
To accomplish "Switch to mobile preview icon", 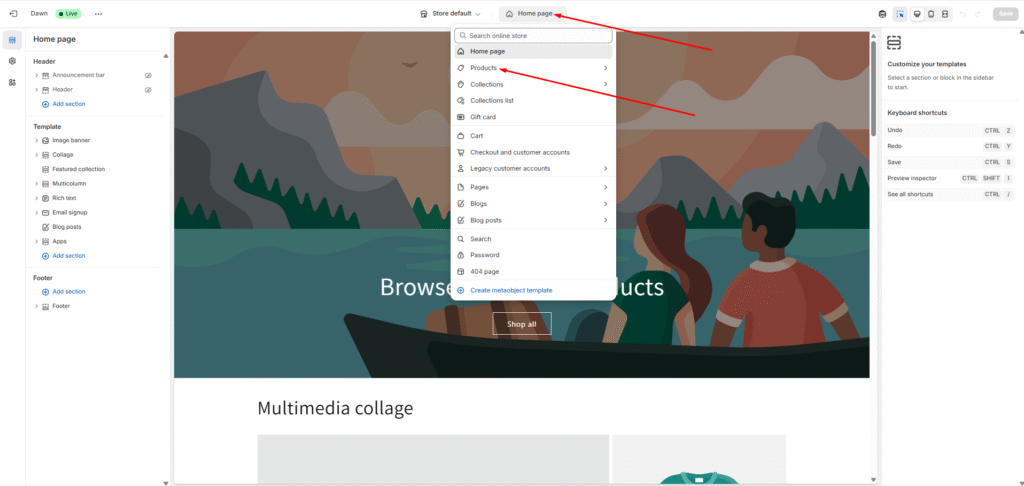I will pos(931,14).
